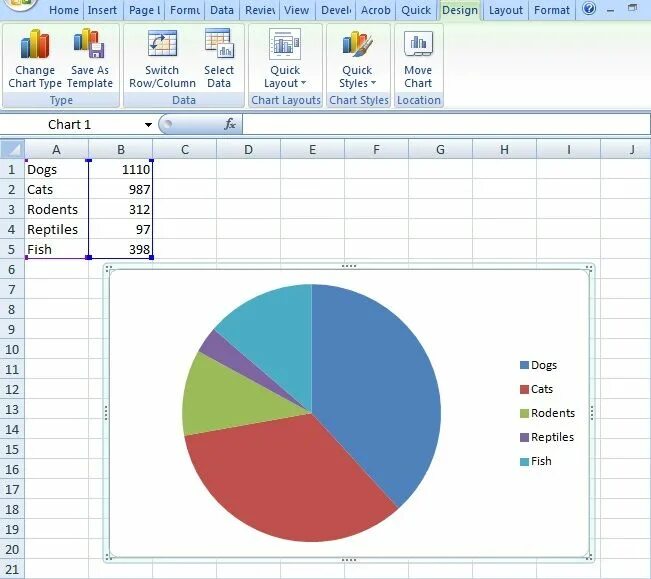Viewport: 651px width, 579px height.
Task: Click the chart's top-center resize handle
Action: pos(349,266)
